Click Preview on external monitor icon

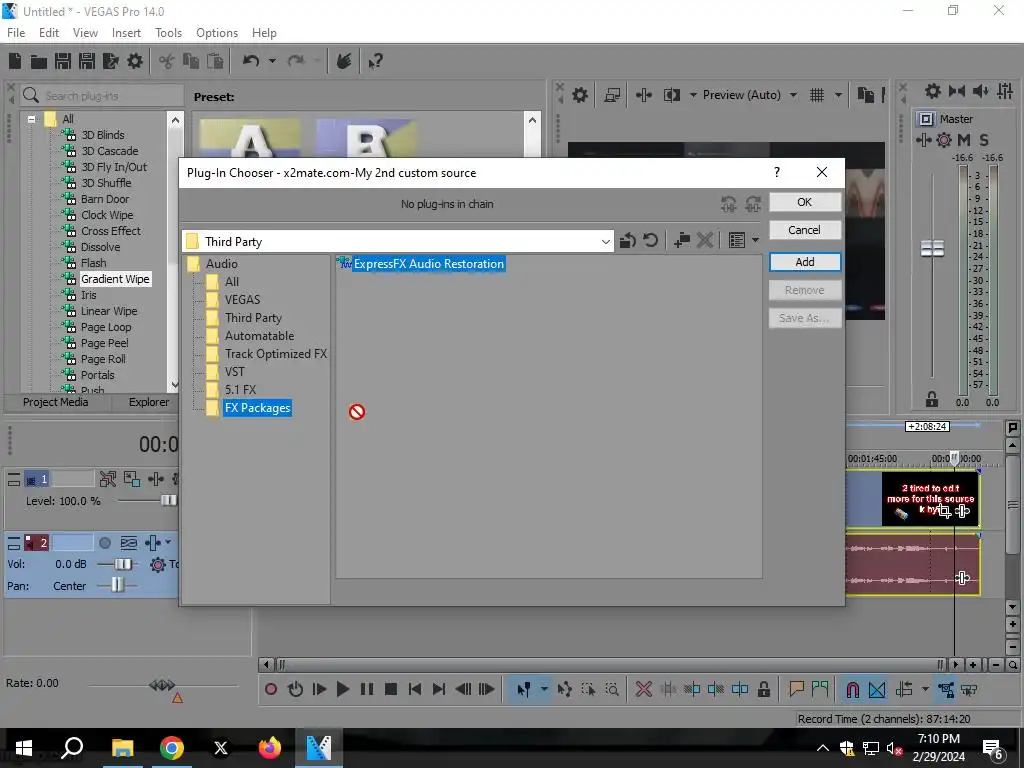tap(612, 95)
